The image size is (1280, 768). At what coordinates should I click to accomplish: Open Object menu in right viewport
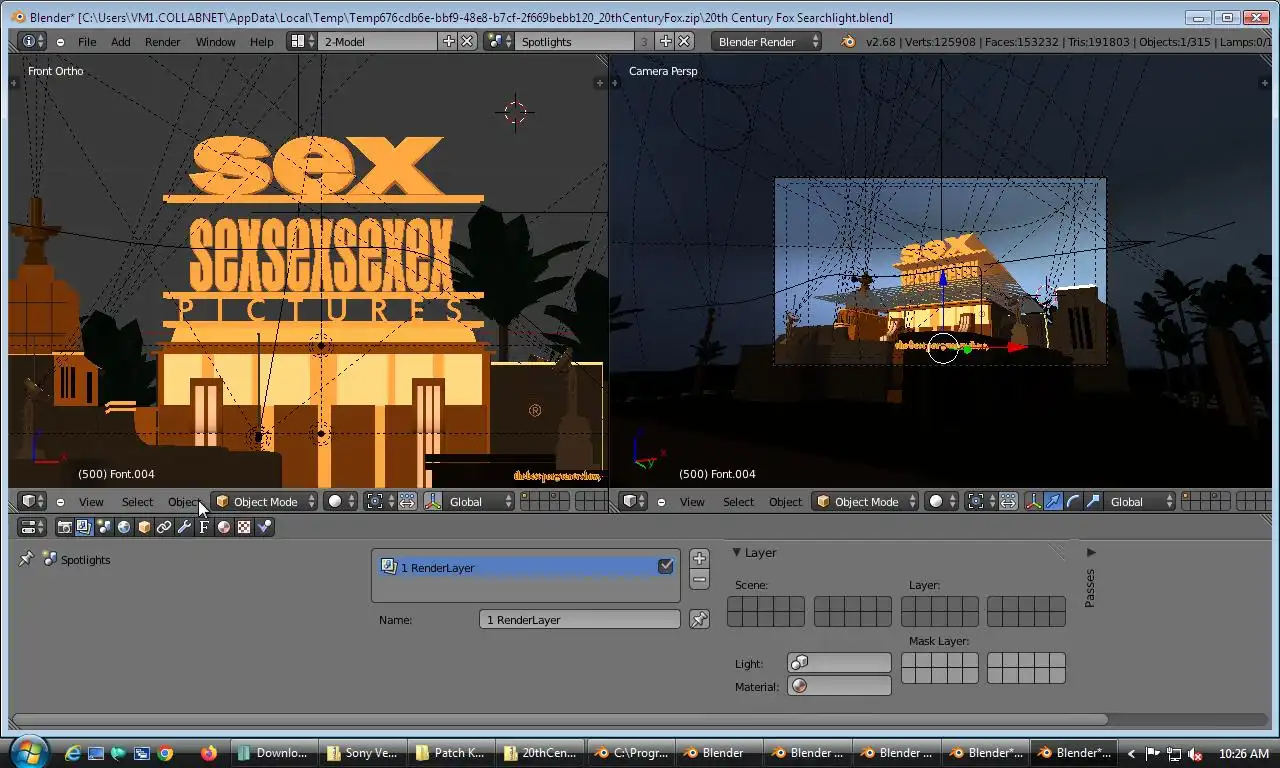(785, 502)
